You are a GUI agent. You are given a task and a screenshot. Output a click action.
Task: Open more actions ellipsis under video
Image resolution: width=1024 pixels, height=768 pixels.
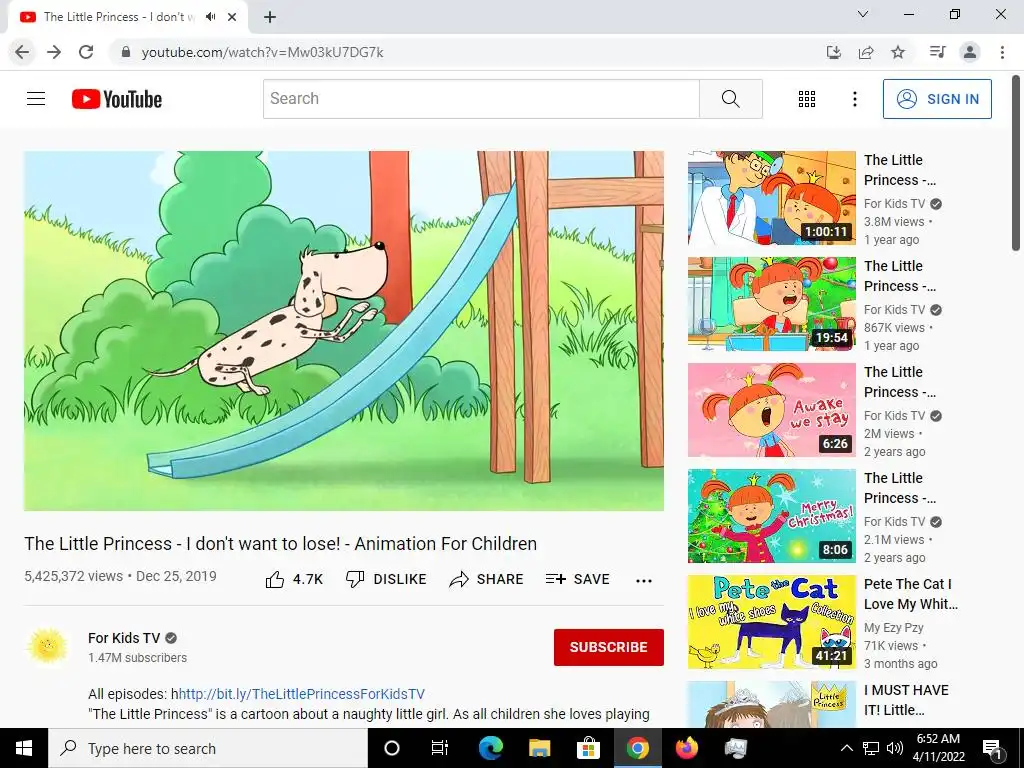pos(643,580)
